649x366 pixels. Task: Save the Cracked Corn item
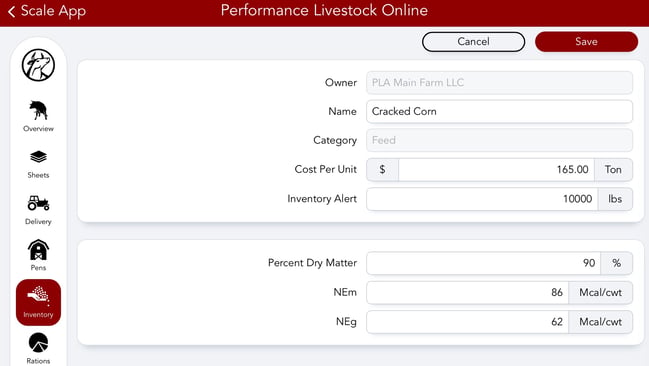coord(586,41)
